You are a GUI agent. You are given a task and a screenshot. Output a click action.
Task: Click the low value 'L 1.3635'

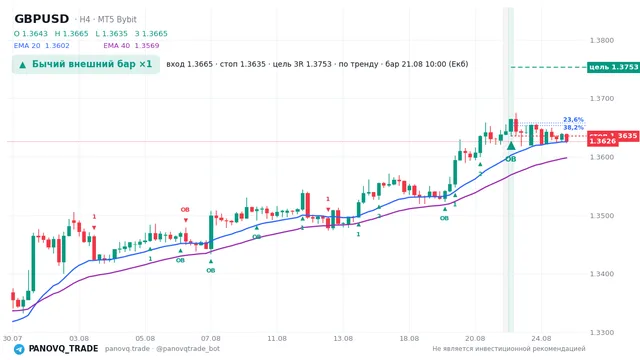click(111, 33)
